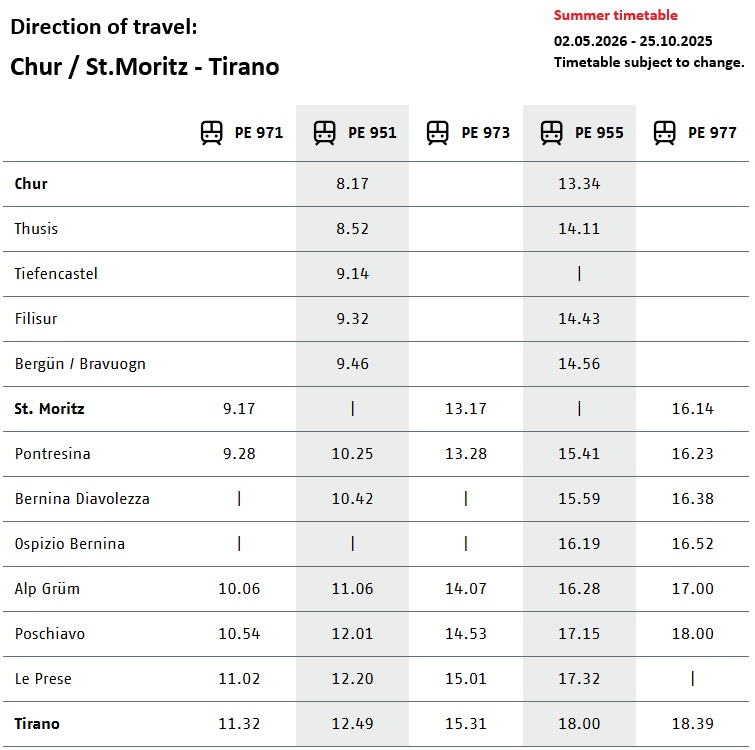Click the 13.34 Chur departure time
755x750 pixels.
pos(579,183)
